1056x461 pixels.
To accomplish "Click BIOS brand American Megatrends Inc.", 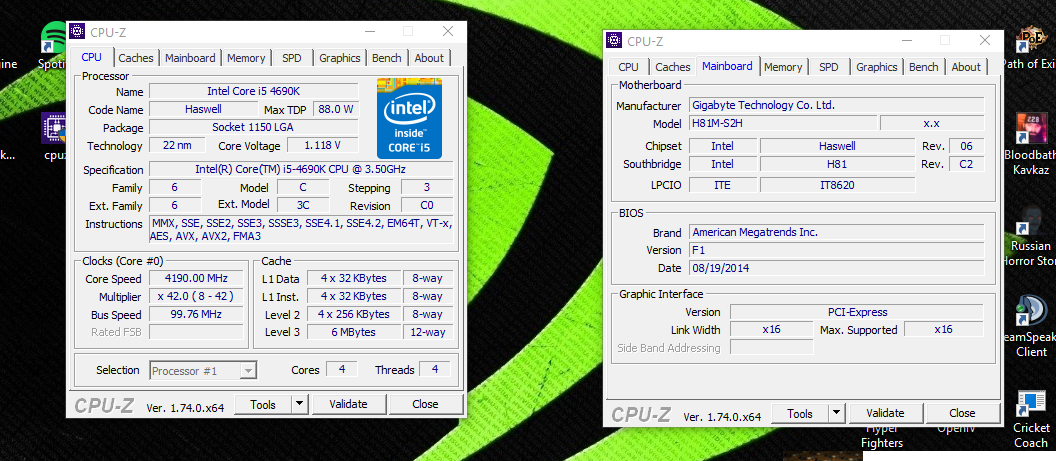I will [x=837, y=232].
